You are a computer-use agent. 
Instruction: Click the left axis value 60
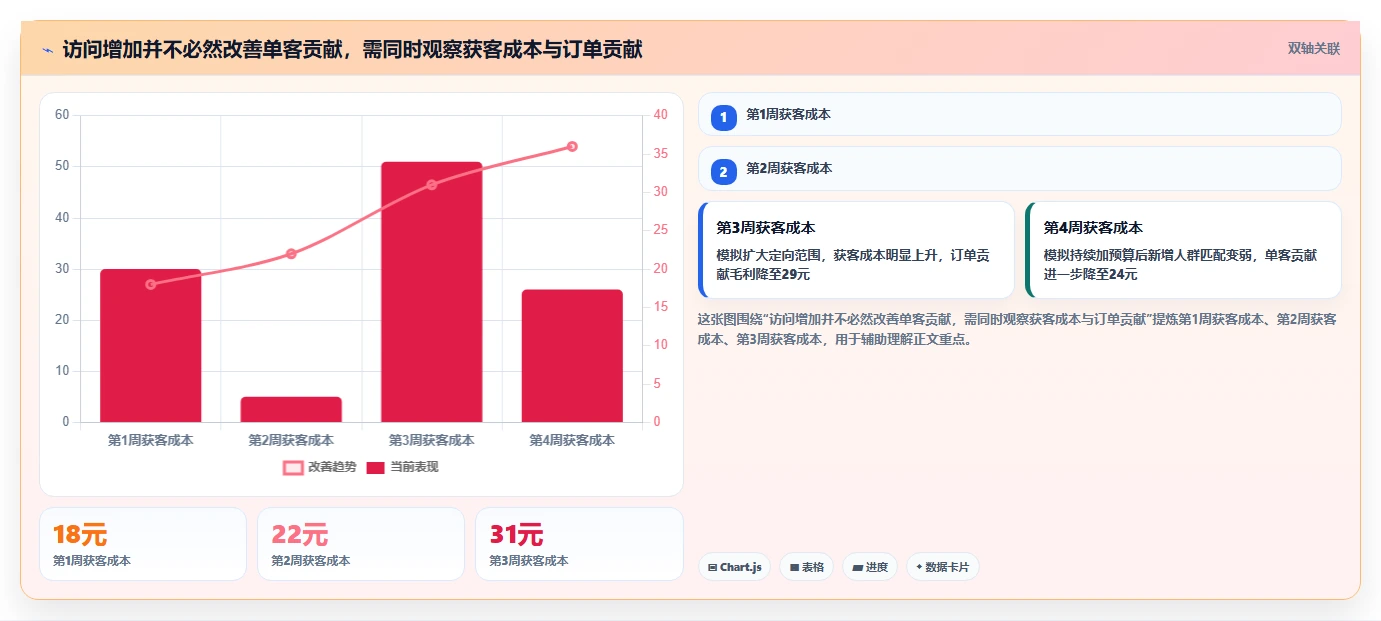pos(62,115)
